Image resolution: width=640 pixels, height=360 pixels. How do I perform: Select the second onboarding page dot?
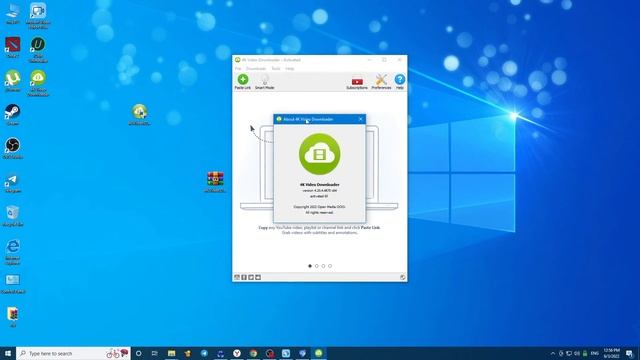click(317, 266)
